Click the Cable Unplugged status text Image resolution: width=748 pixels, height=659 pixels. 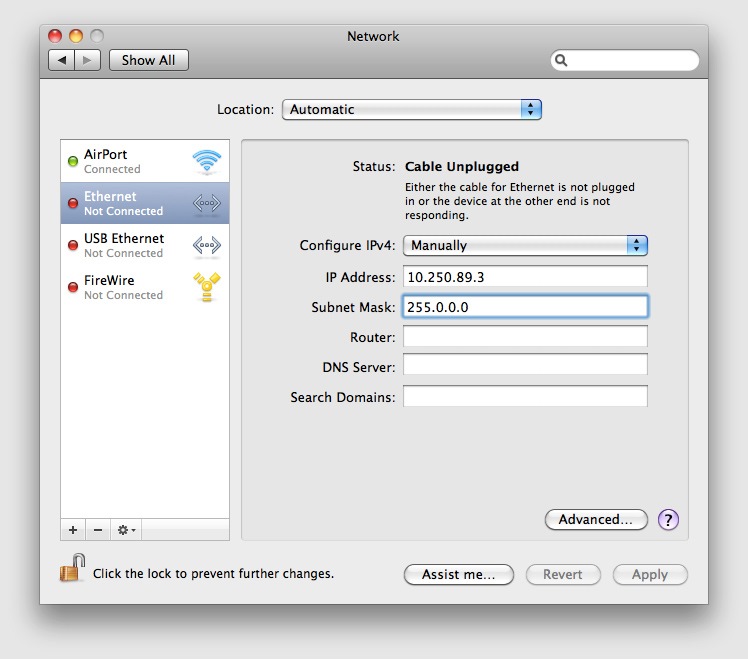(462, 167)
